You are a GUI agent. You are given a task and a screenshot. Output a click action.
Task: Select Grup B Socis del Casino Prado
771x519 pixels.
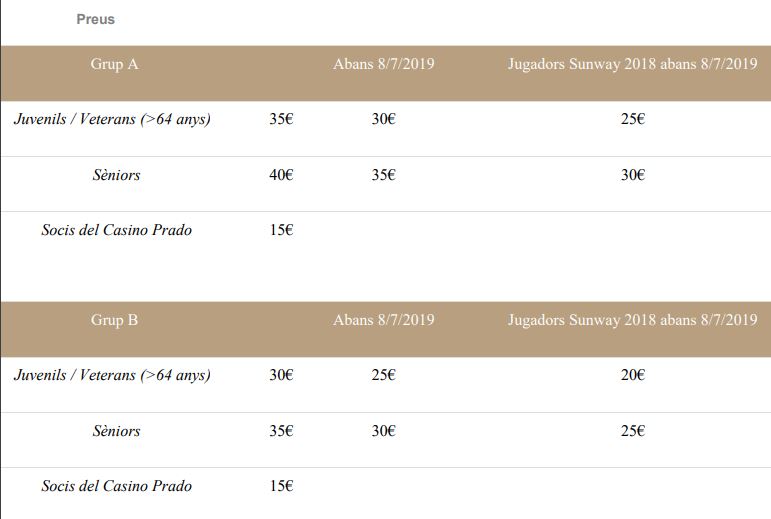click(117, 486)
